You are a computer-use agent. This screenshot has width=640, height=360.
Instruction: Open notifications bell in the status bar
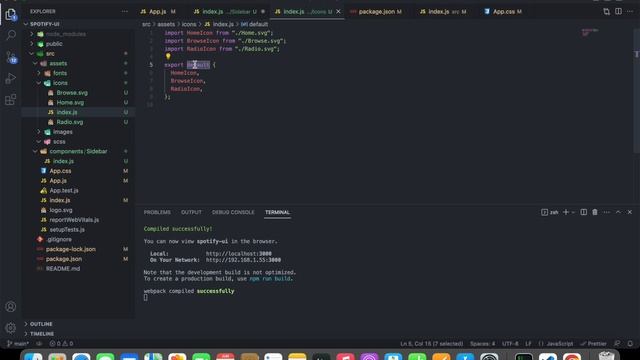point(630,344)
